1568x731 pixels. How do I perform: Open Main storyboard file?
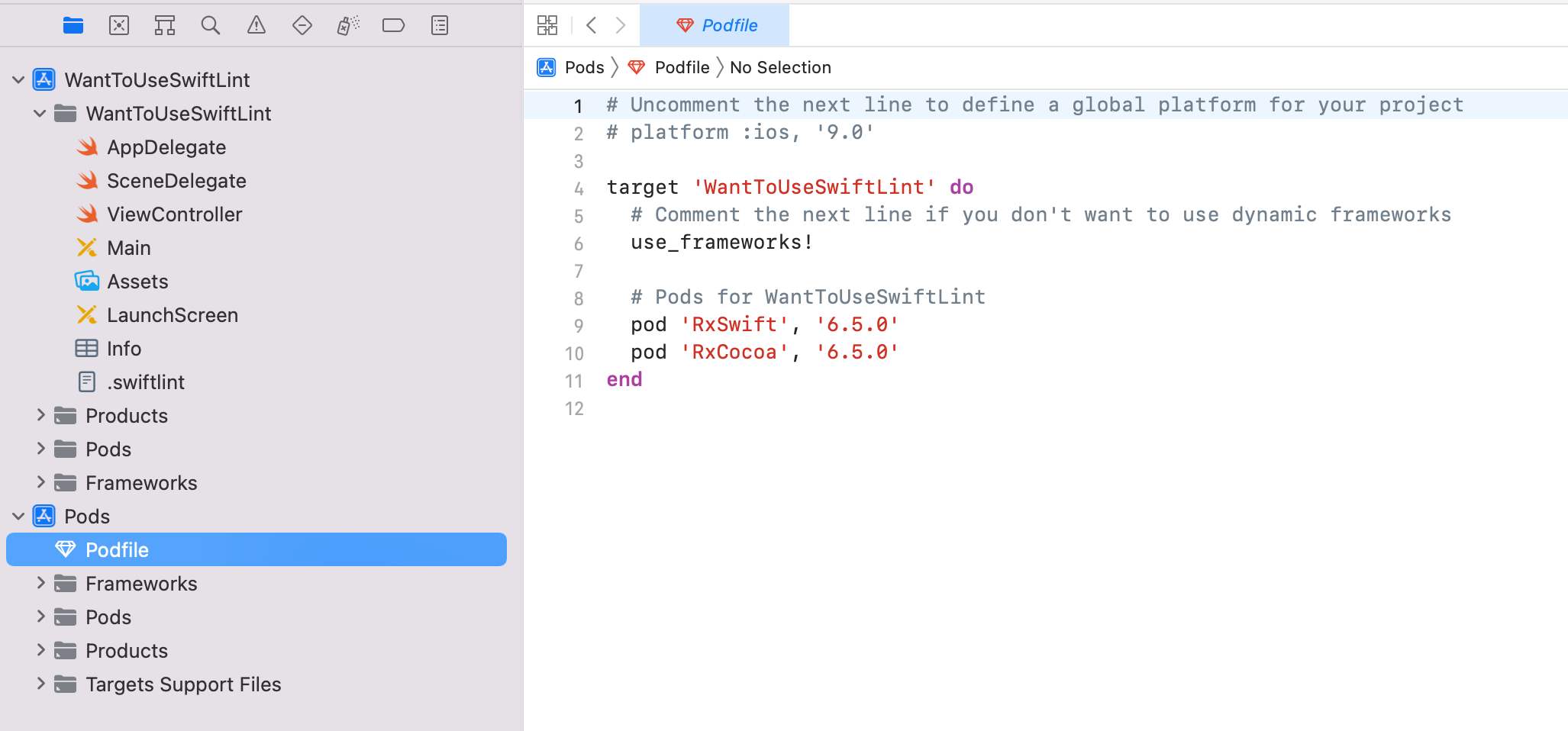coord(128,248)
